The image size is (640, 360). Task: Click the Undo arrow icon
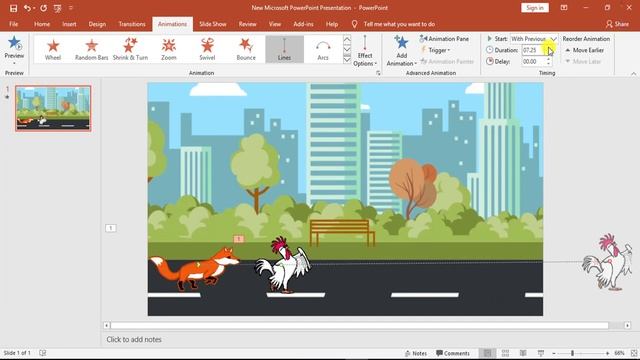pyautogui.click(x=27, y=8)
